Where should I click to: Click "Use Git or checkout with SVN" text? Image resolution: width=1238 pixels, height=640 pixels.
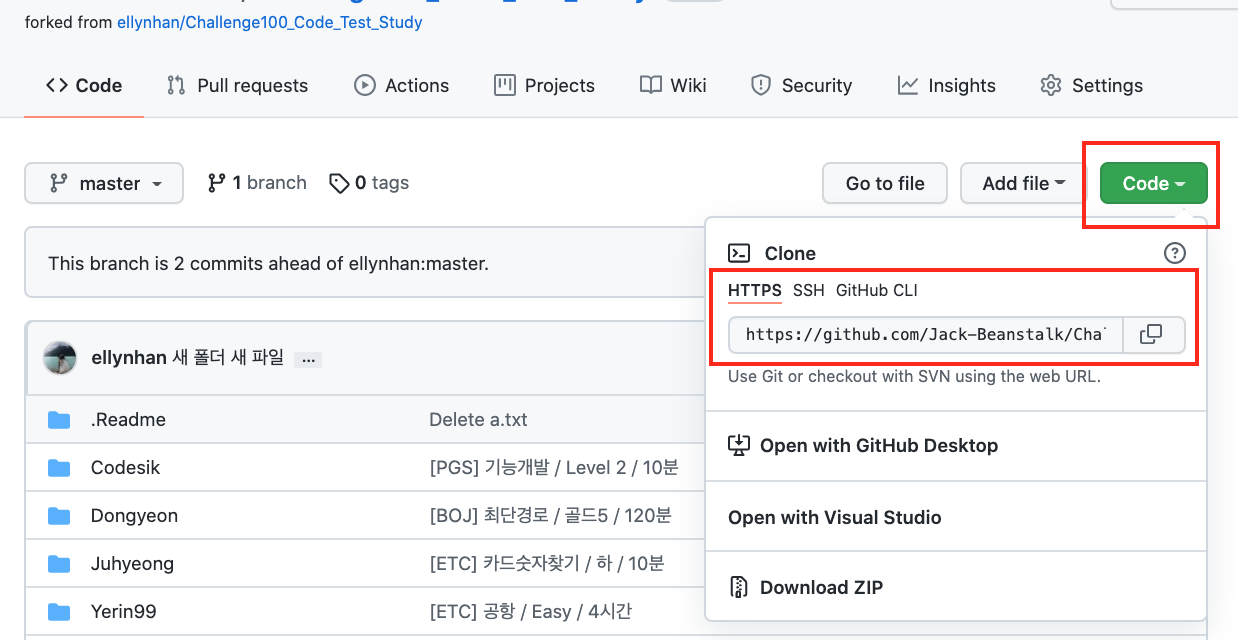[914, 377]
